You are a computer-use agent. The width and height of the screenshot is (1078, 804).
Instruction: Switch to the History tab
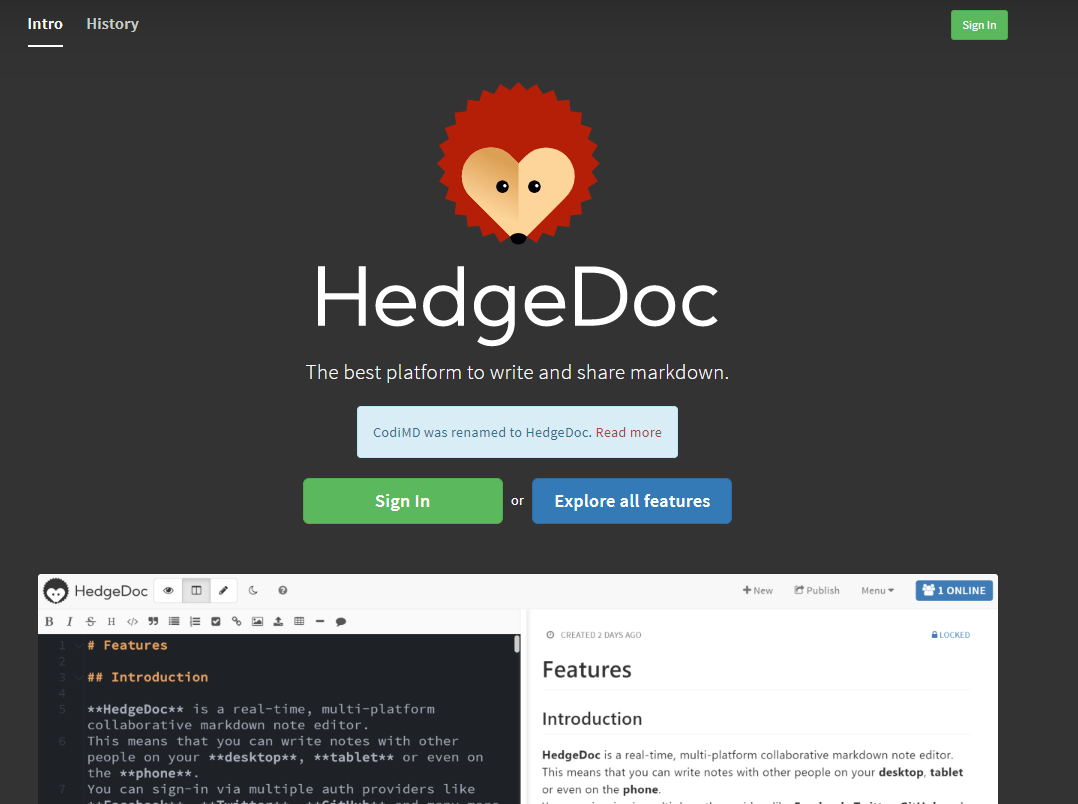(x=112, y=23)
